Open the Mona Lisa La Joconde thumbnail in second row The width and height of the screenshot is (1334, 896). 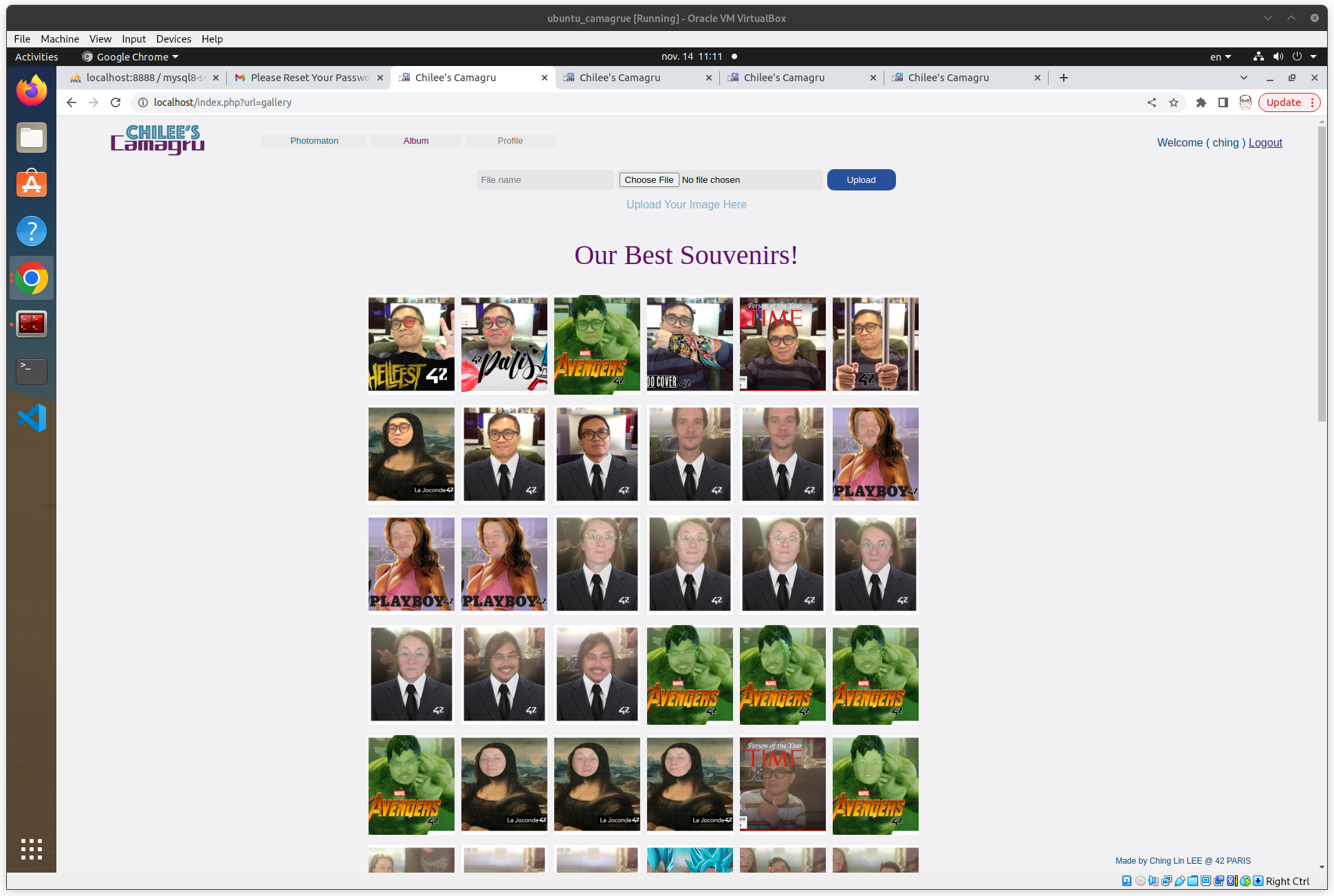coord(411,454)
